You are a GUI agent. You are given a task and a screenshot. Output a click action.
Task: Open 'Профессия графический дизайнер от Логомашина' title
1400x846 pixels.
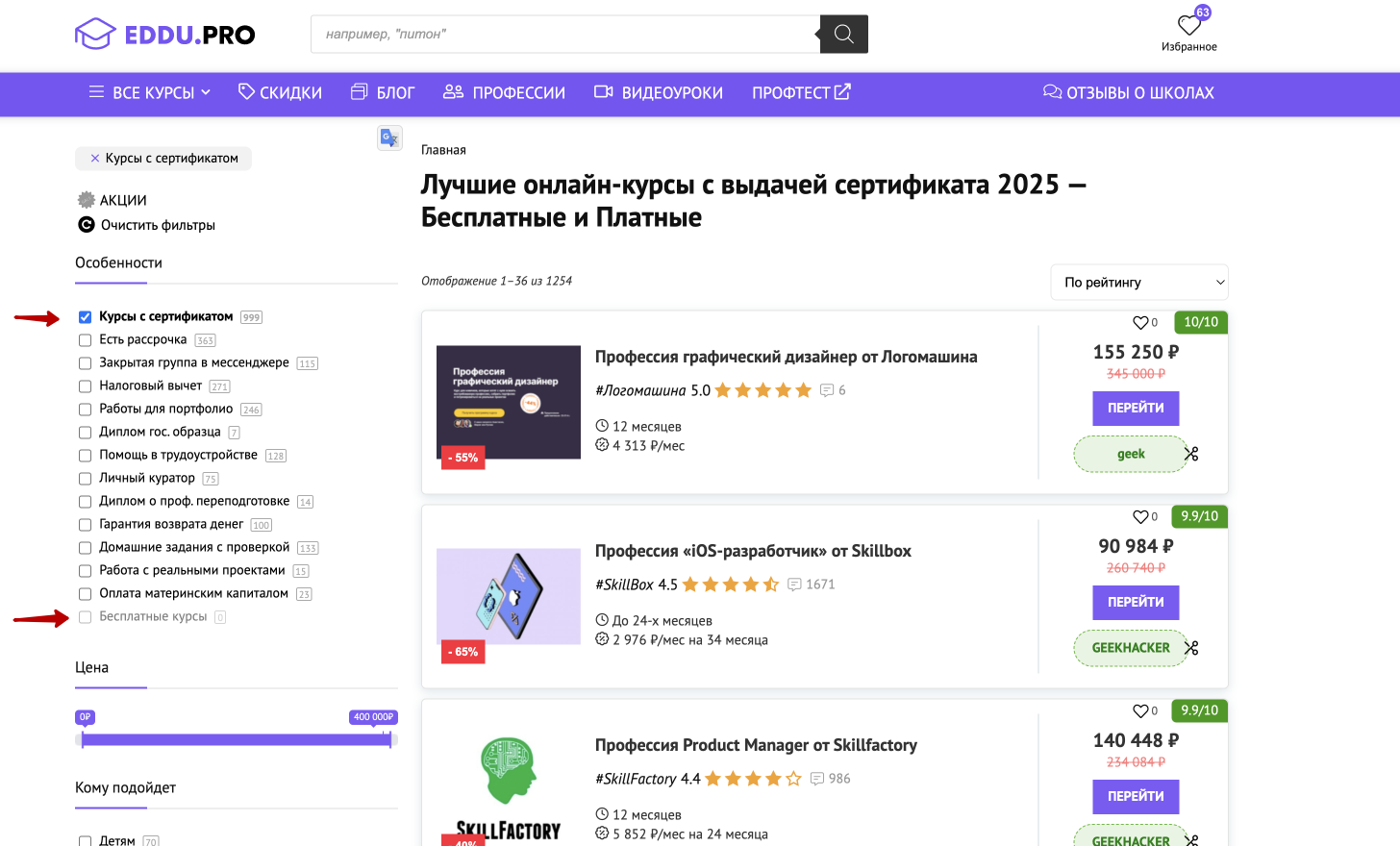786,357
